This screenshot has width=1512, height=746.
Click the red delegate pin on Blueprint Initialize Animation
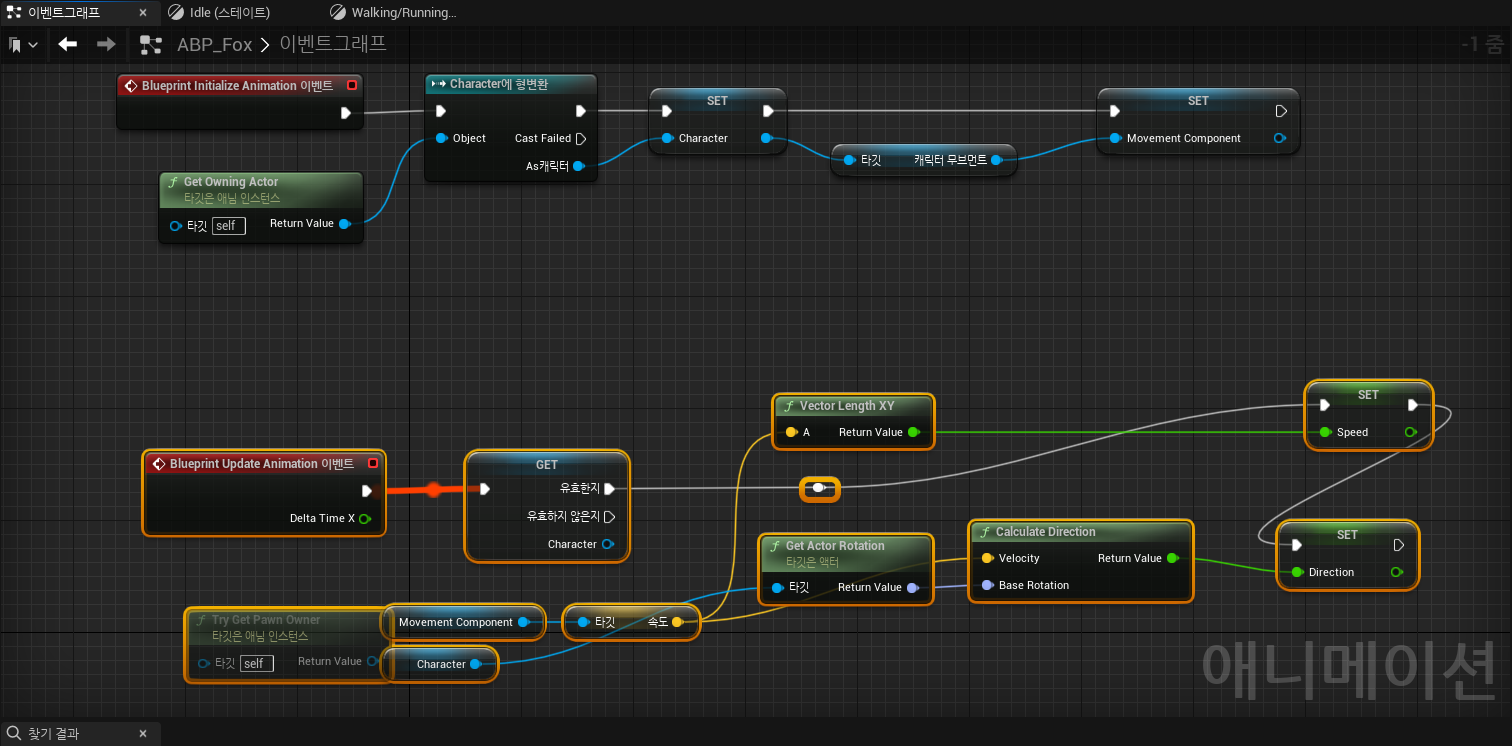(x=352, y=85)
